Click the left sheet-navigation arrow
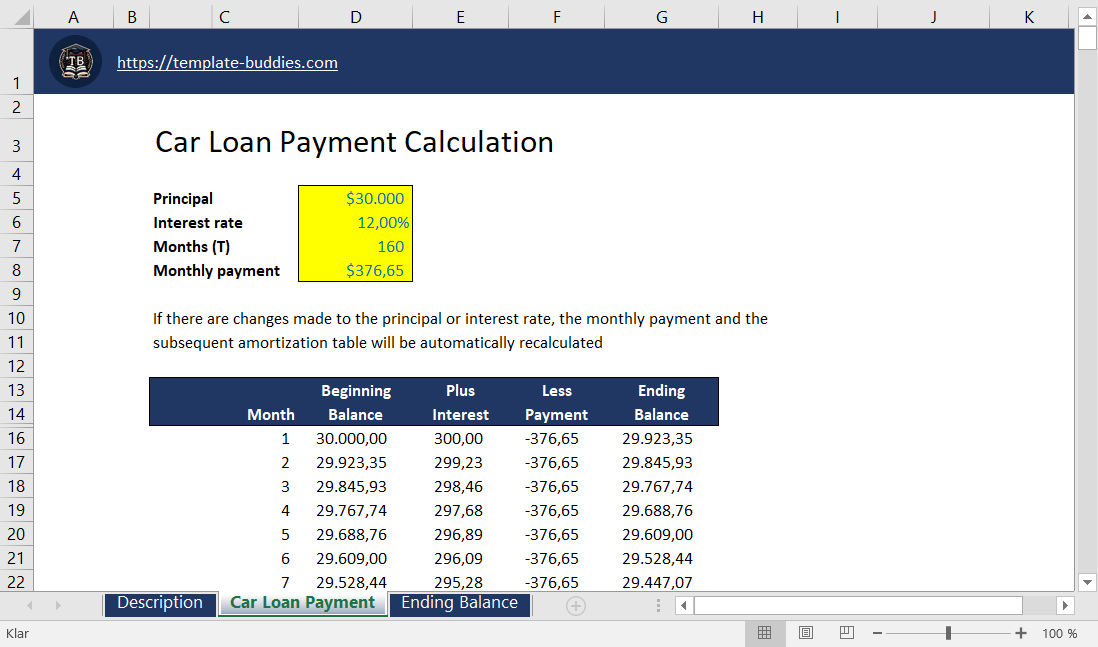Viewport: 1098px width, 647px height. pos(30,604)
